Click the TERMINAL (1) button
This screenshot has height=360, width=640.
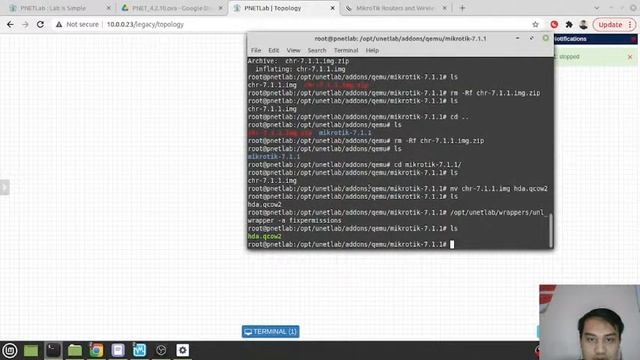point(271,331)
